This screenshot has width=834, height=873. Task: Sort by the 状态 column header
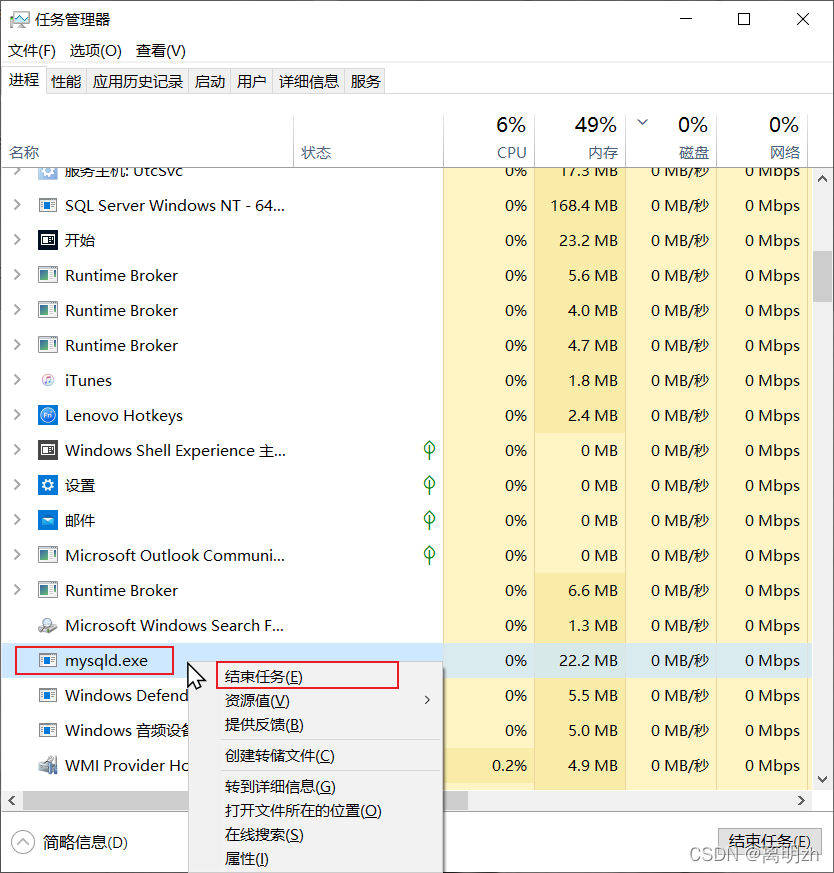[x=369, y=140]
